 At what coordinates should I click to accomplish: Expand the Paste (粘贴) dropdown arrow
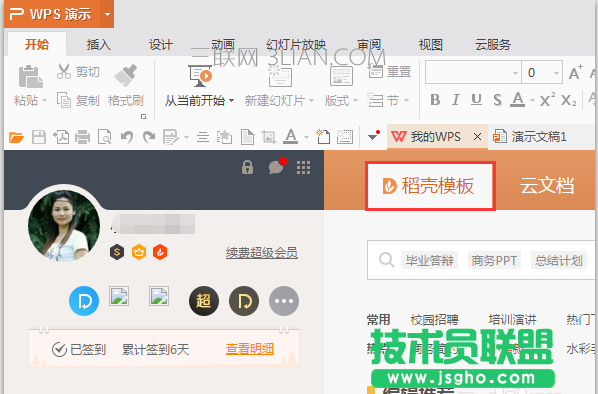coord(44,101)
